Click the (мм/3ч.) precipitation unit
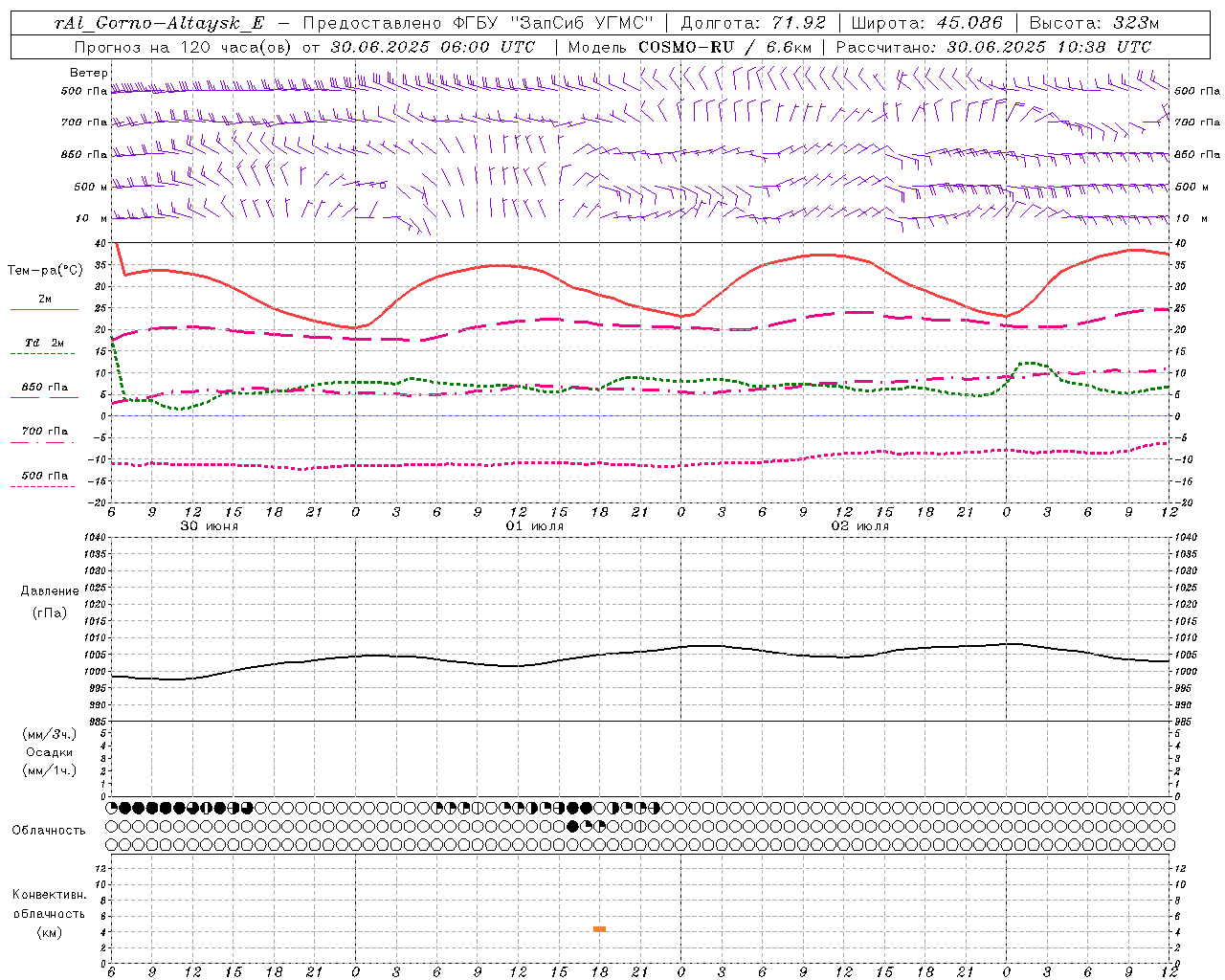Screen dimensions: 1225x980 [x=50, y=734]
